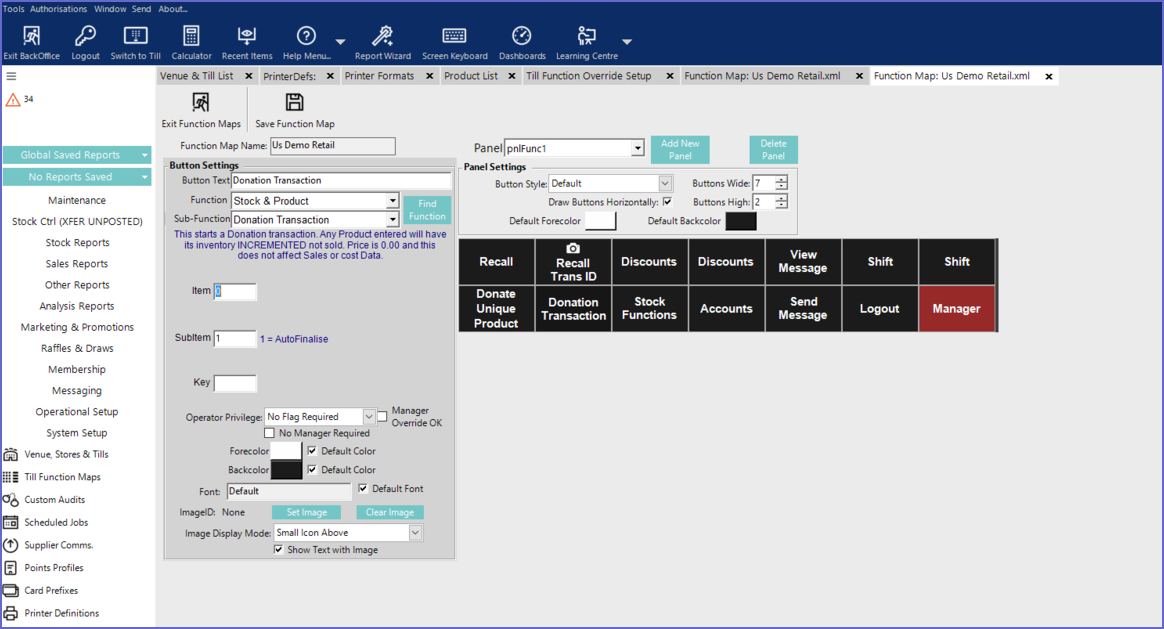The image size is (1164, 629).
Task: Click the Default Backcolor swatch in Panel Settings
Action: pyautogui.click(x=741, y=221)
